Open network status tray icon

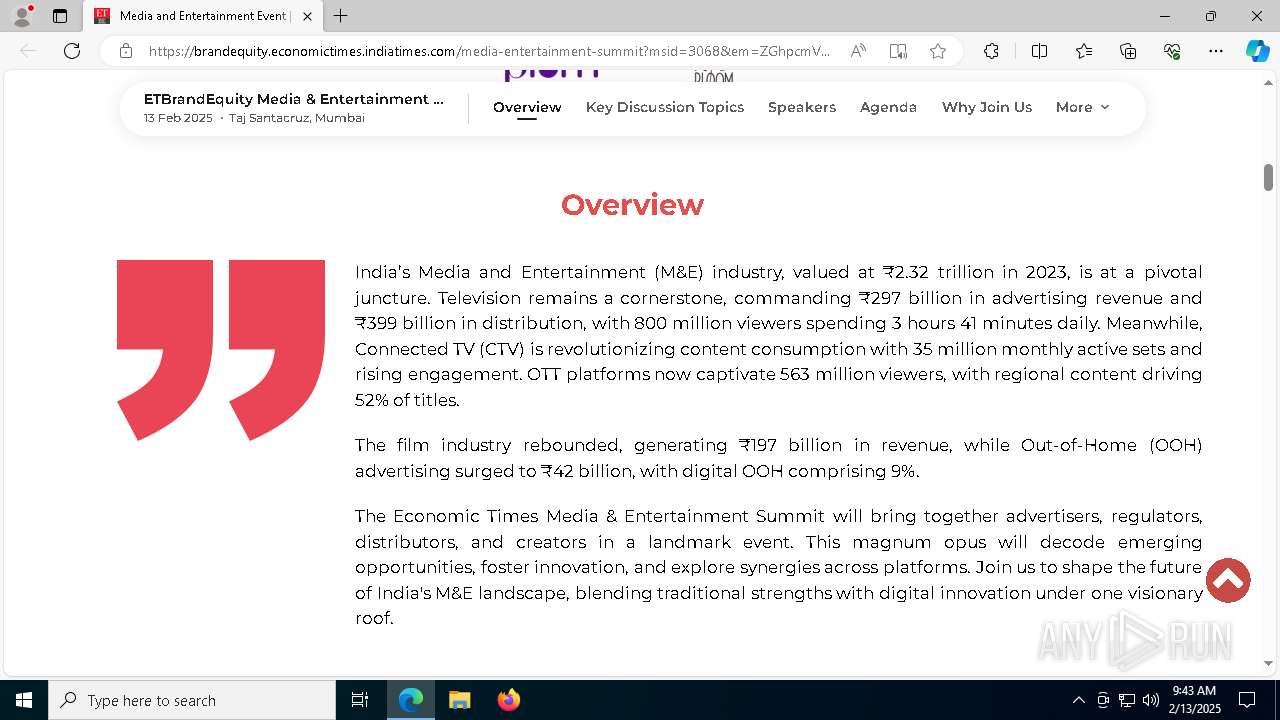click(1127, 700)
